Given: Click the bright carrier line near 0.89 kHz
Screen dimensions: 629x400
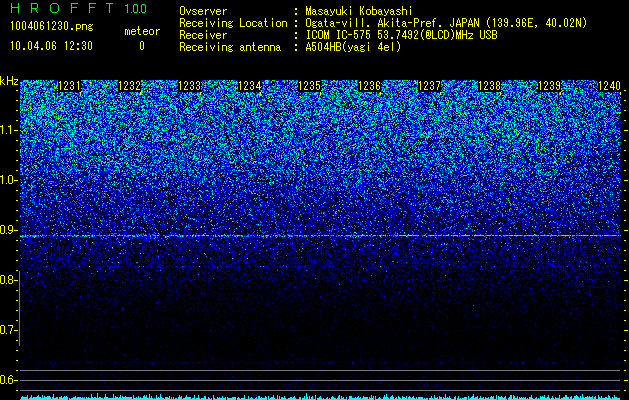Looking at the screenshot, I should pos(320,236).
